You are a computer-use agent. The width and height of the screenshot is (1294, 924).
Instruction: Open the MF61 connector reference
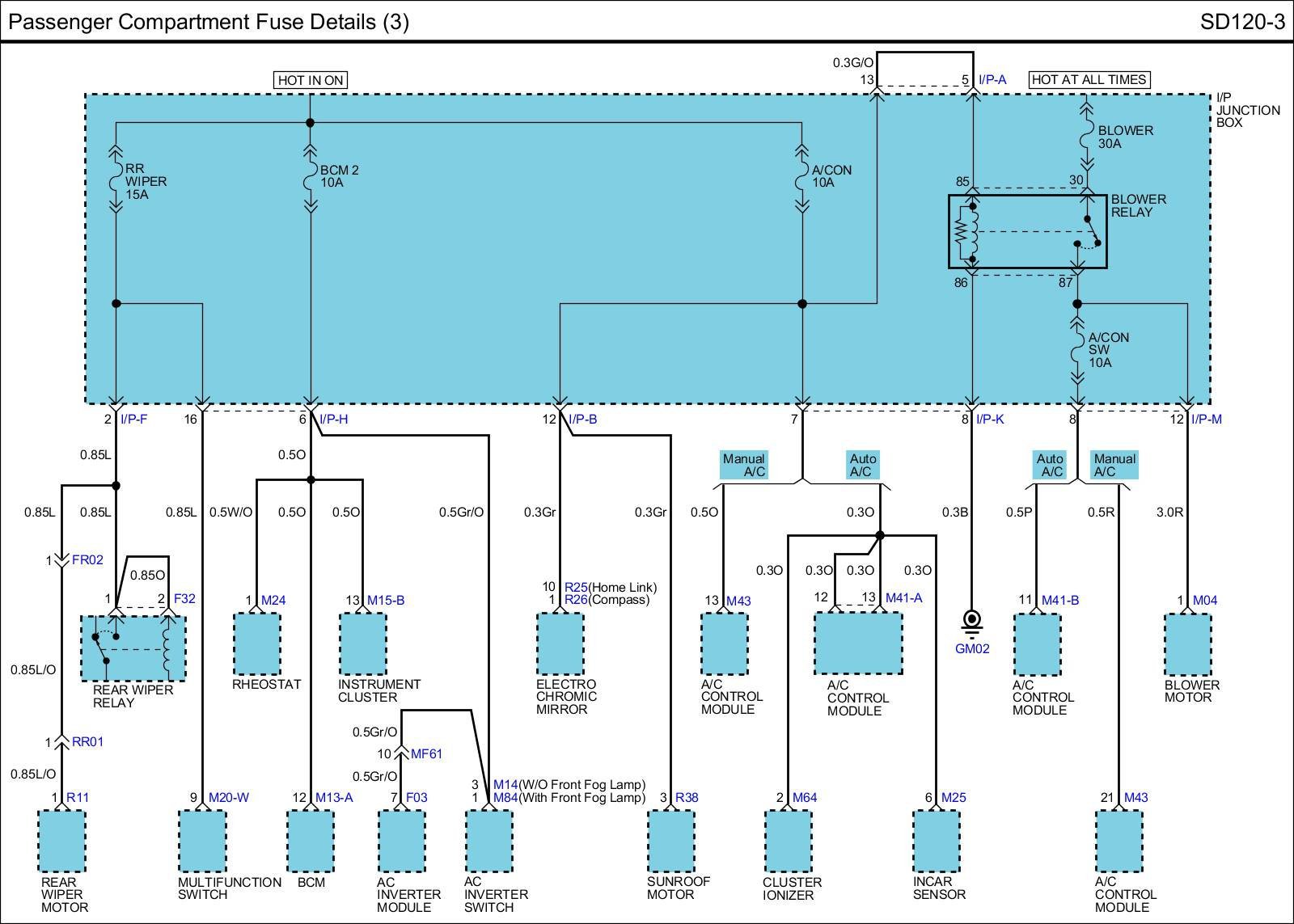[426, 753]
